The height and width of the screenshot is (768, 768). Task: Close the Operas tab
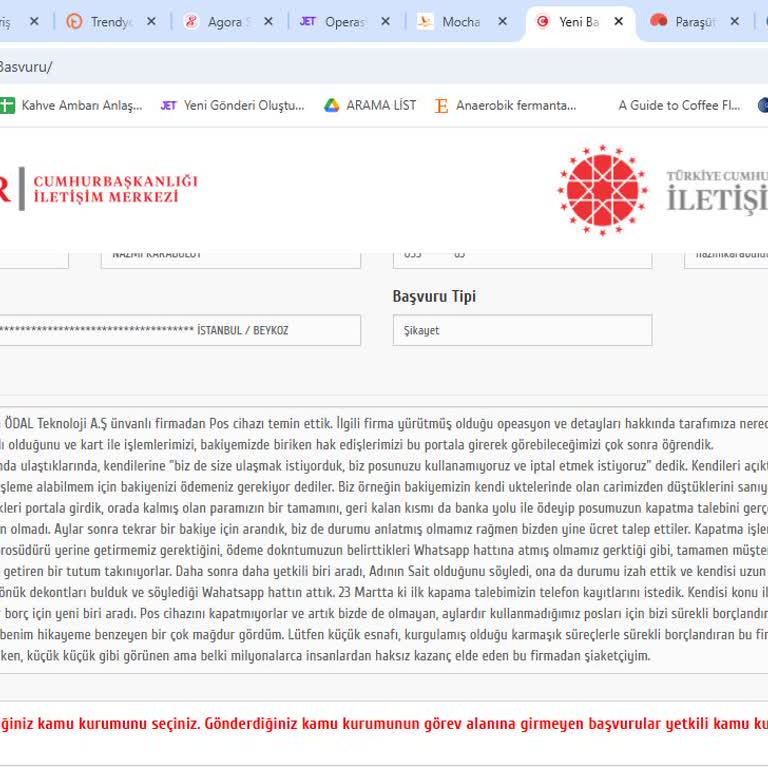385,22
